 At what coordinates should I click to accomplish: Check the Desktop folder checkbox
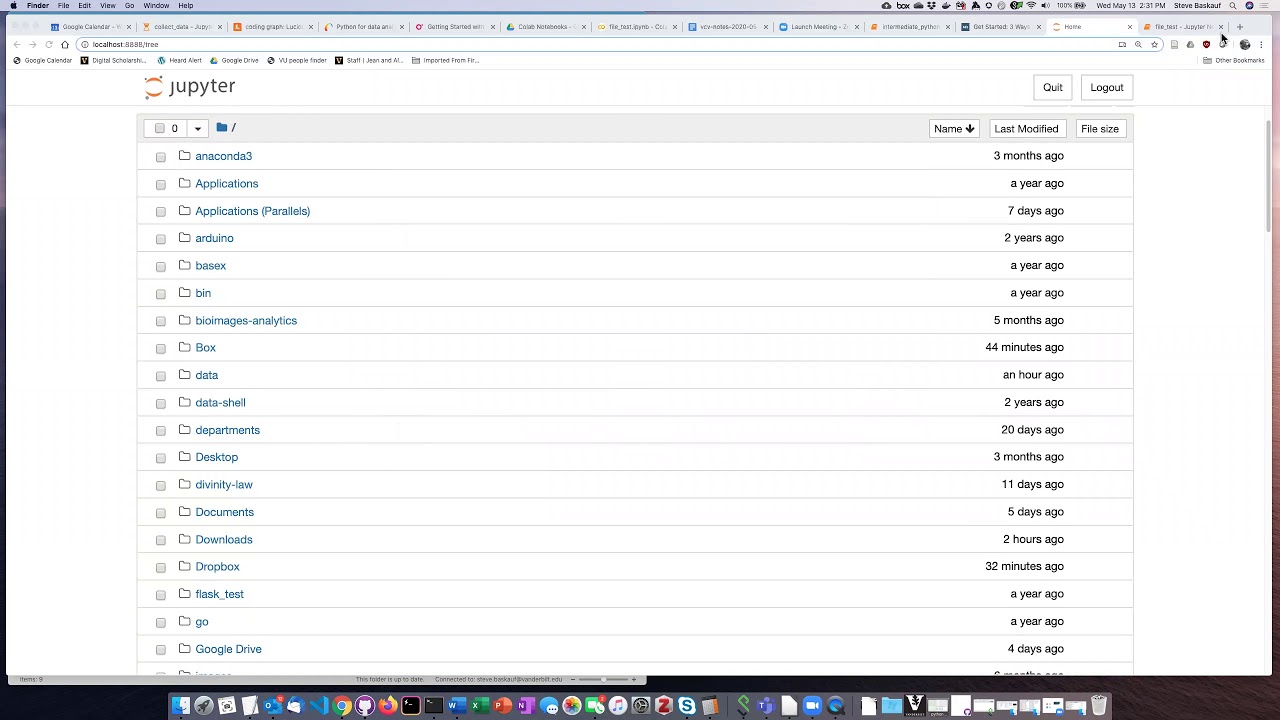point(161,458)
